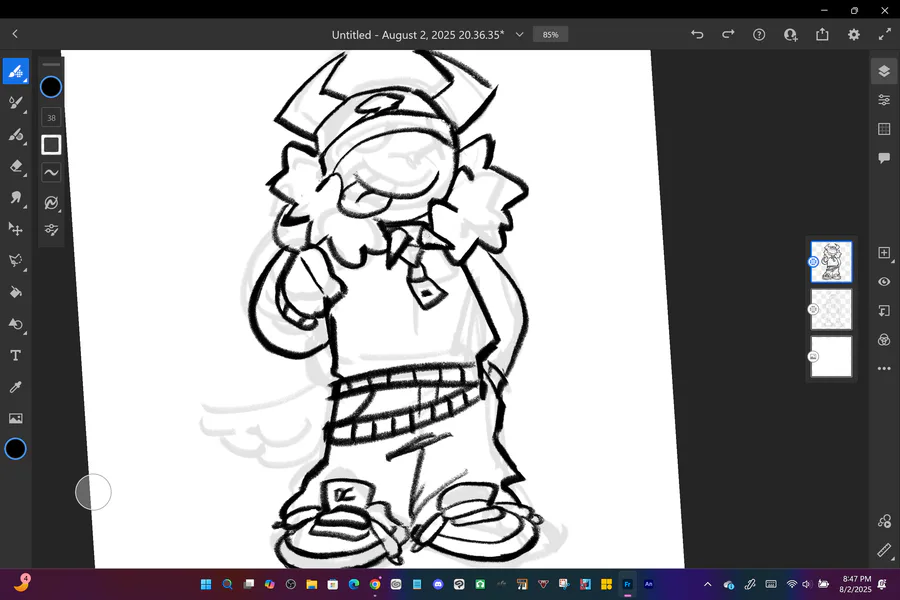Select the Shapes tool
This screenshot has height=600, width=900.
tap(15, 324)
